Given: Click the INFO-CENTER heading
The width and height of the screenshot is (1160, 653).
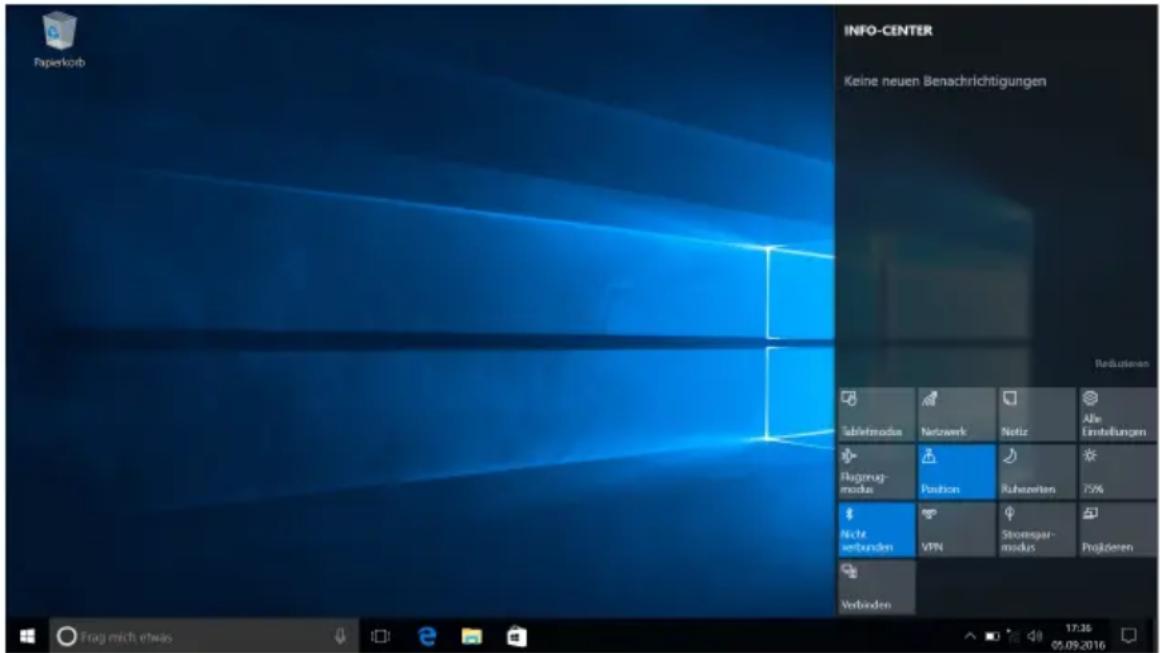Looking at the screenshot, I should [888, 31].
